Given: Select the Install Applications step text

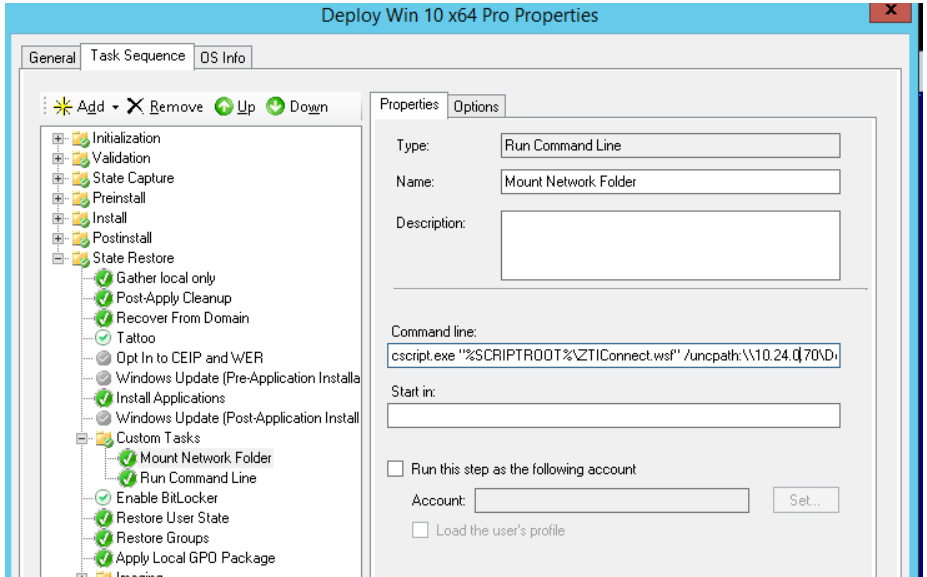Looking at the screenshot, I should (x=170, y=398).
